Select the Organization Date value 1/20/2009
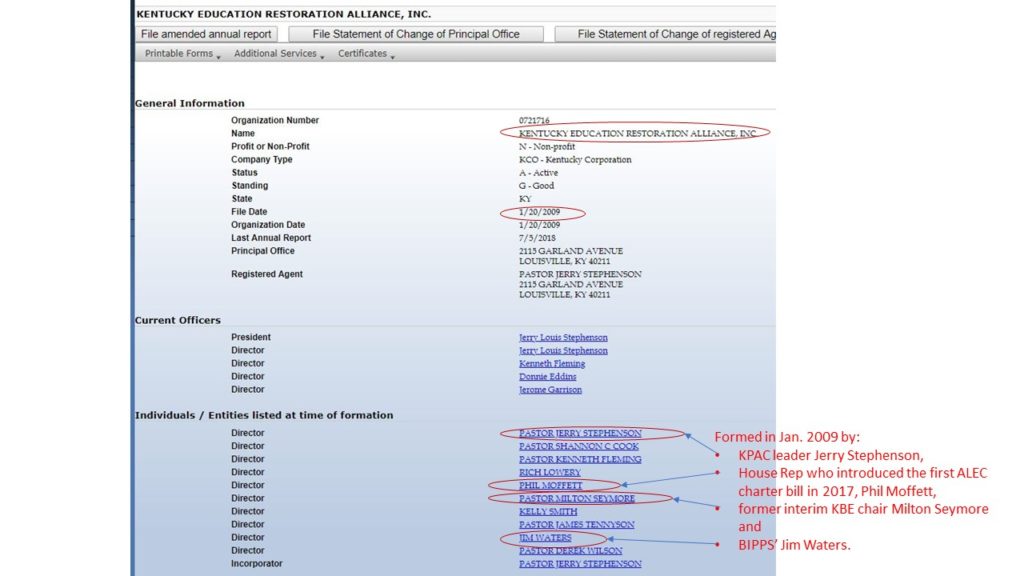Viewport: 1024px width, 576px height. tap(539, 225)
